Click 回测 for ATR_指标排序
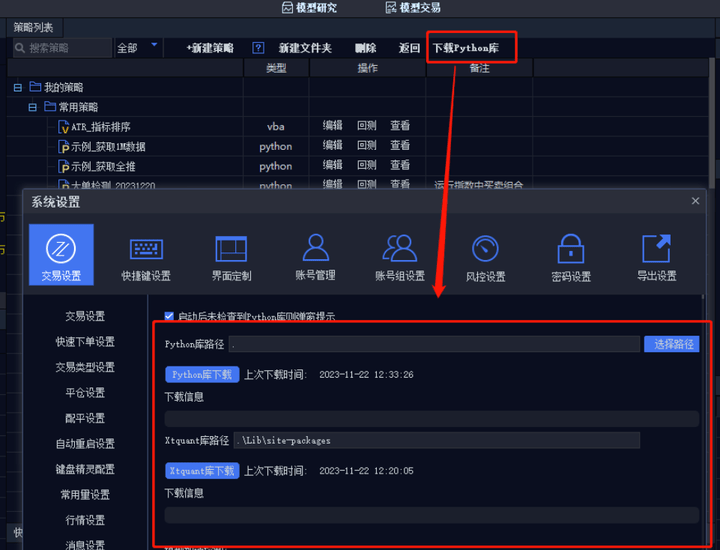The image size is (720, 550). [x=367, y=125]
